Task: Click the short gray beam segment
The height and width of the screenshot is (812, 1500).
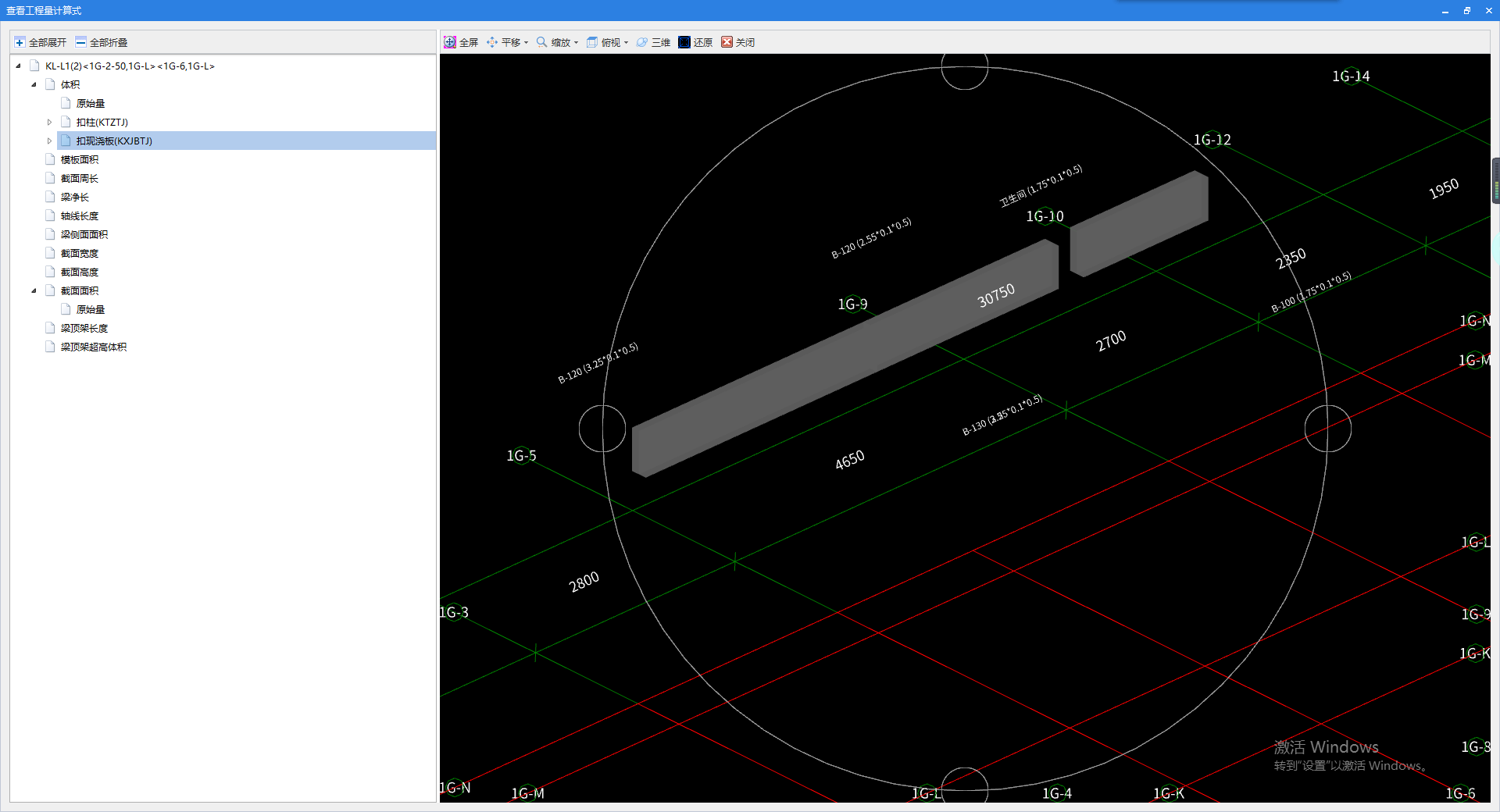Action: click(x=1139, y=224)
